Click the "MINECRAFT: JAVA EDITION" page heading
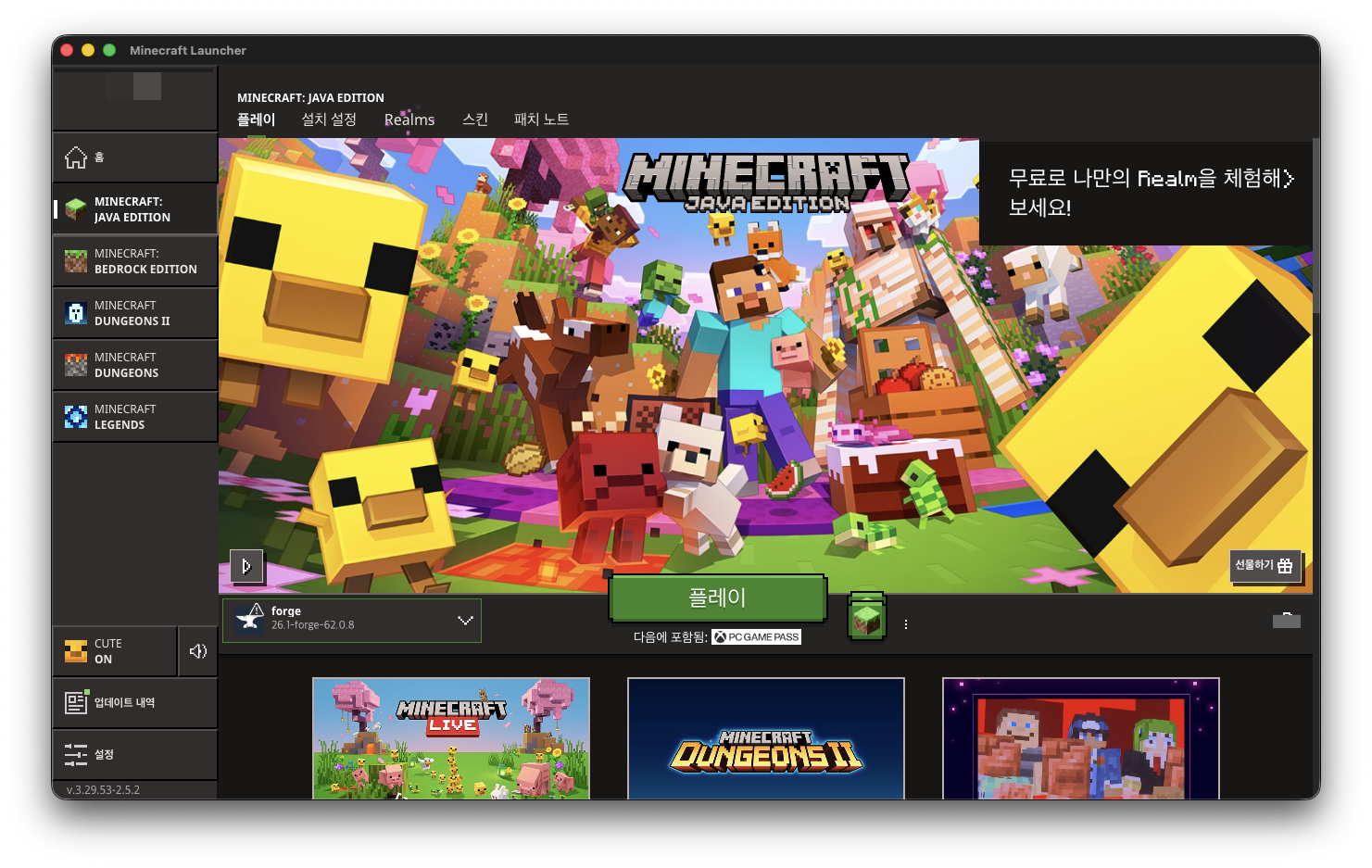The image size is (1372, 868). coord(310,97)
